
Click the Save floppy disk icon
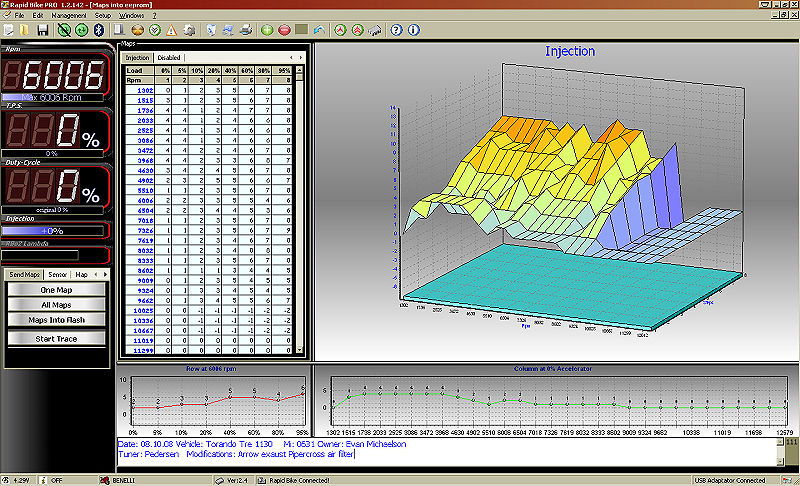(x=42, y=31)
